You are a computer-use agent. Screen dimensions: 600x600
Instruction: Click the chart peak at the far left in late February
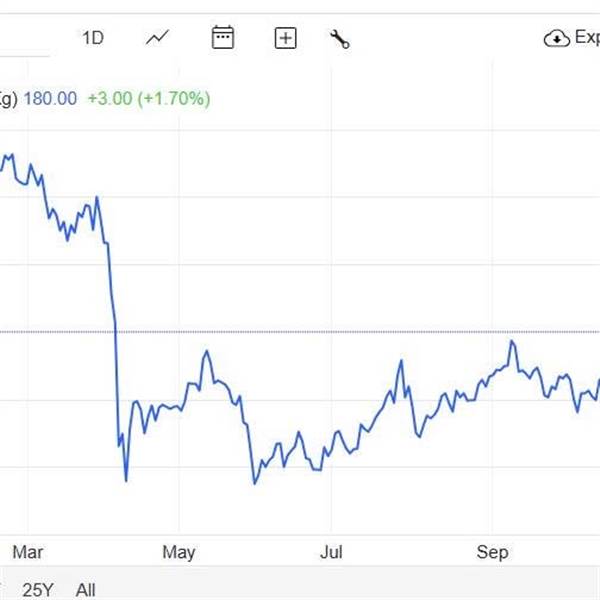11,154
